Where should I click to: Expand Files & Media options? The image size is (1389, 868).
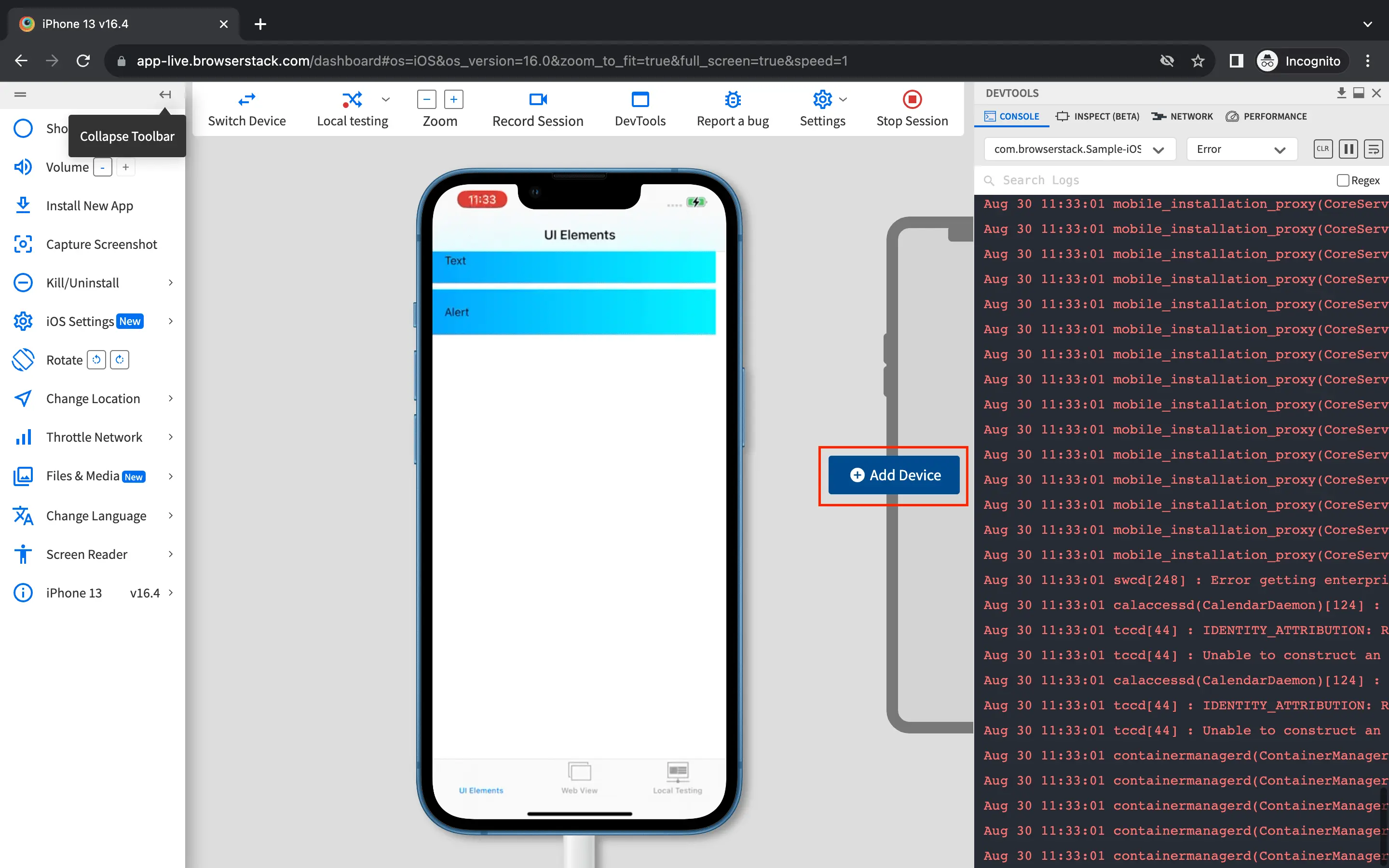point(170,476)
